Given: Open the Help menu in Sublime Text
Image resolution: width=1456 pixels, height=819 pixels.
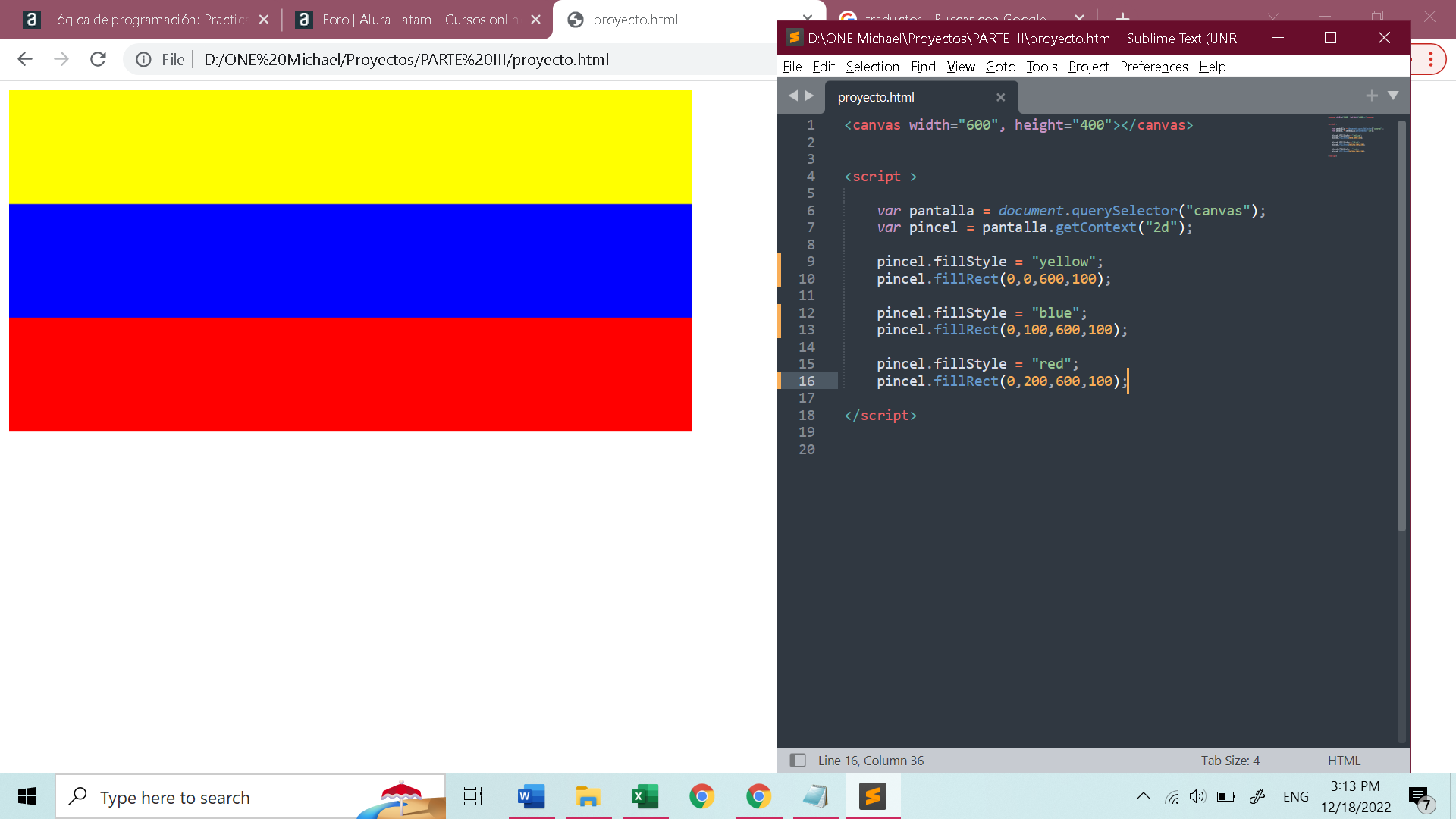Looking at the screenshot, I should [x=1213, y=67].
